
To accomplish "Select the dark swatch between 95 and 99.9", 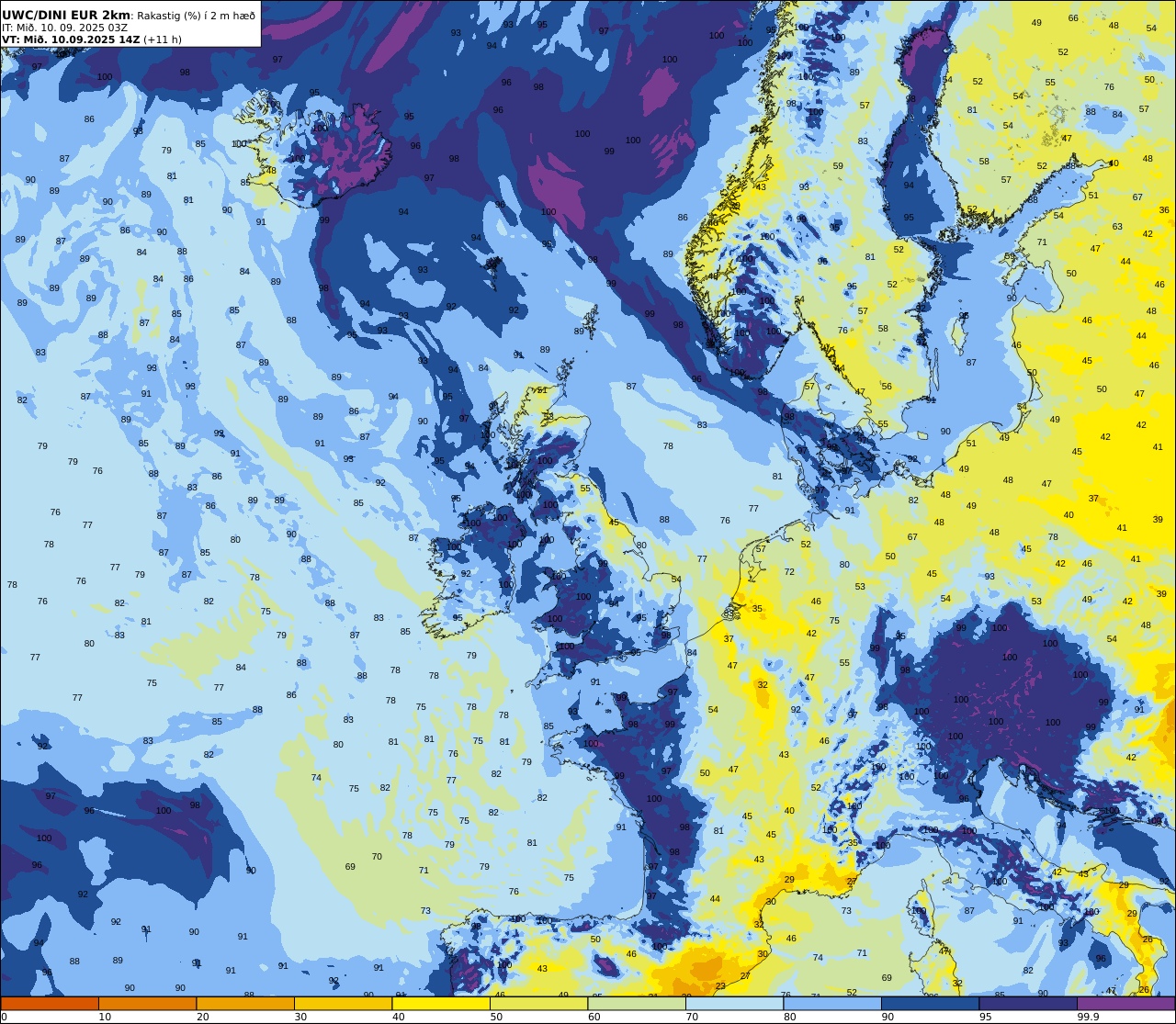I will coord(1028,1004).
